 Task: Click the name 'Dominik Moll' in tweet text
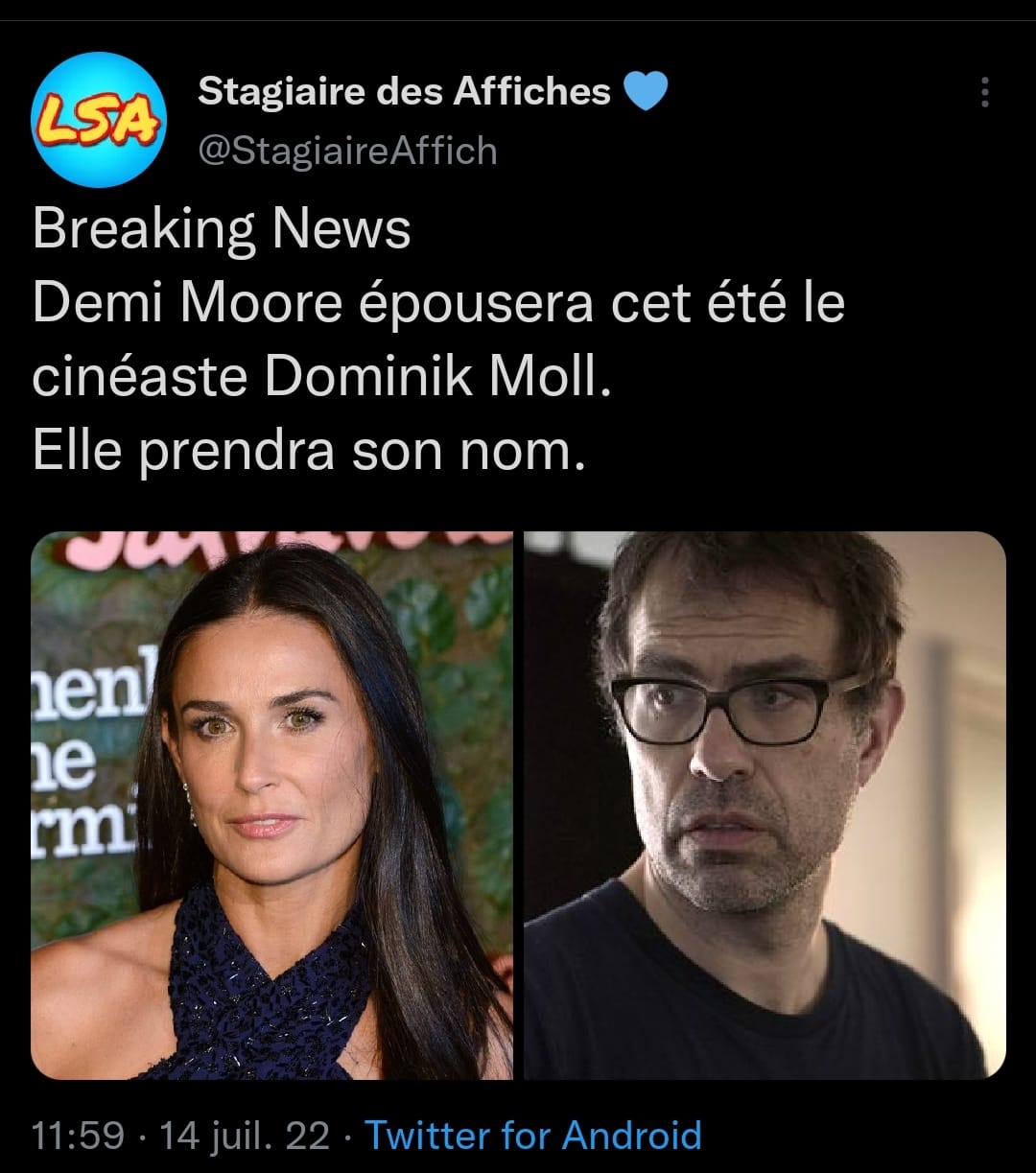click(x=436, y=378)
